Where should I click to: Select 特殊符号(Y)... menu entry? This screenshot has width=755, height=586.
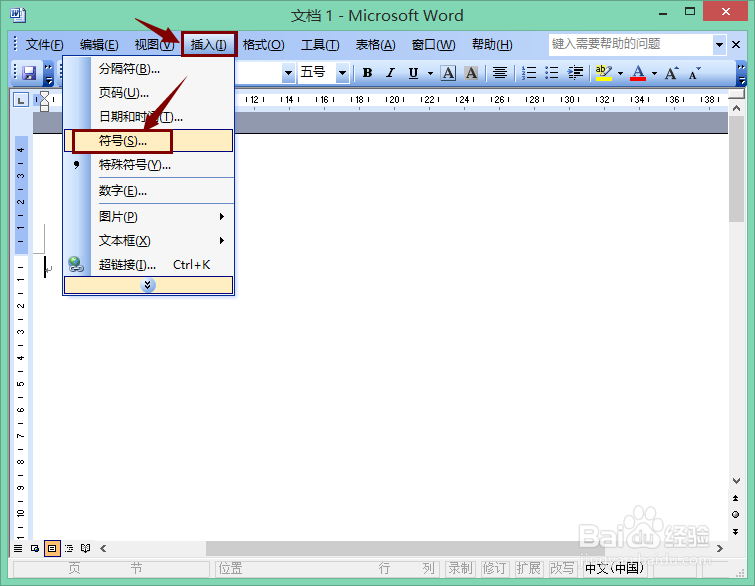[x=148, y=165]
